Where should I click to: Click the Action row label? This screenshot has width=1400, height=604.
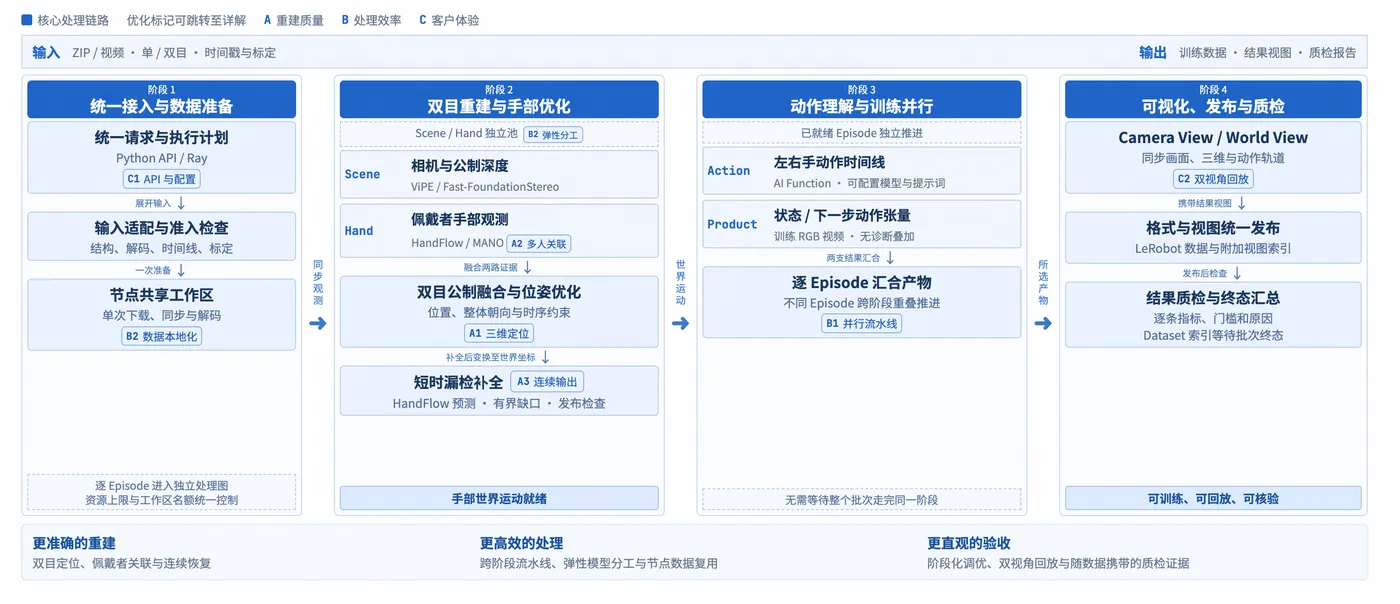[728, 171]
